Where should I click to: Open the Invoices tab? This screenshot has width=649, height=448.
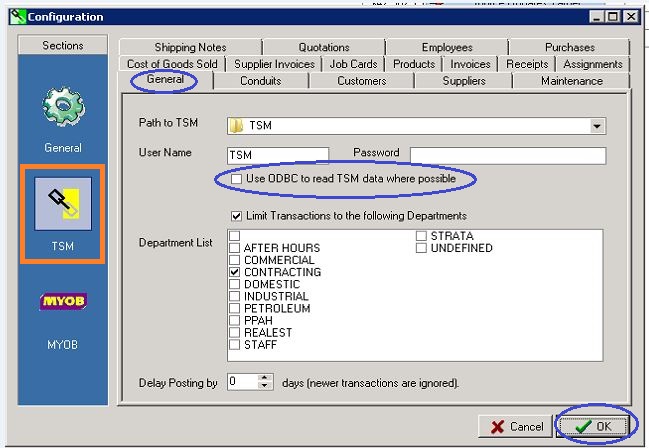click(470, 64)
